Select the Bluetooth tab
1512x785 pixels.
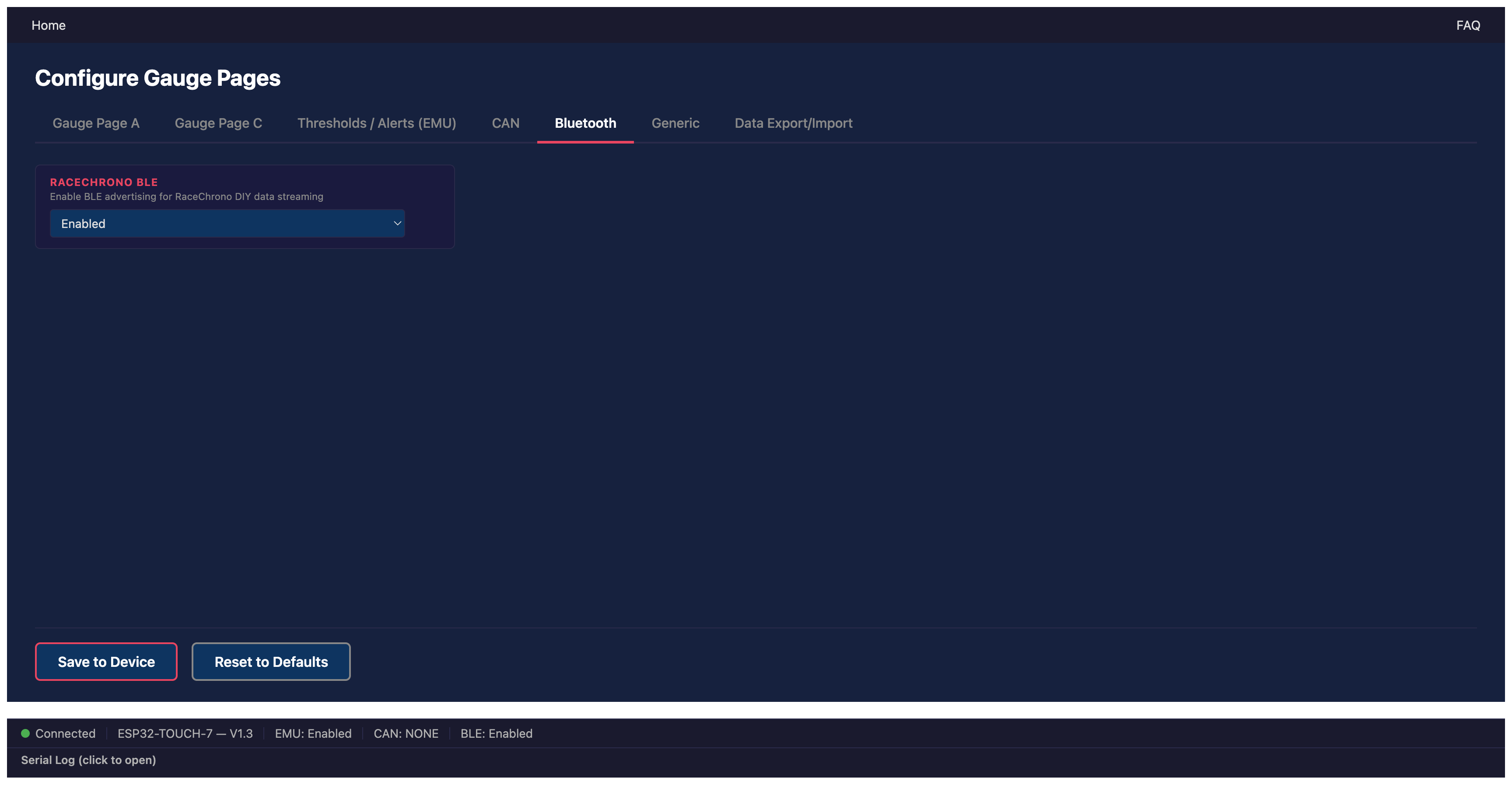click(585, 123)
